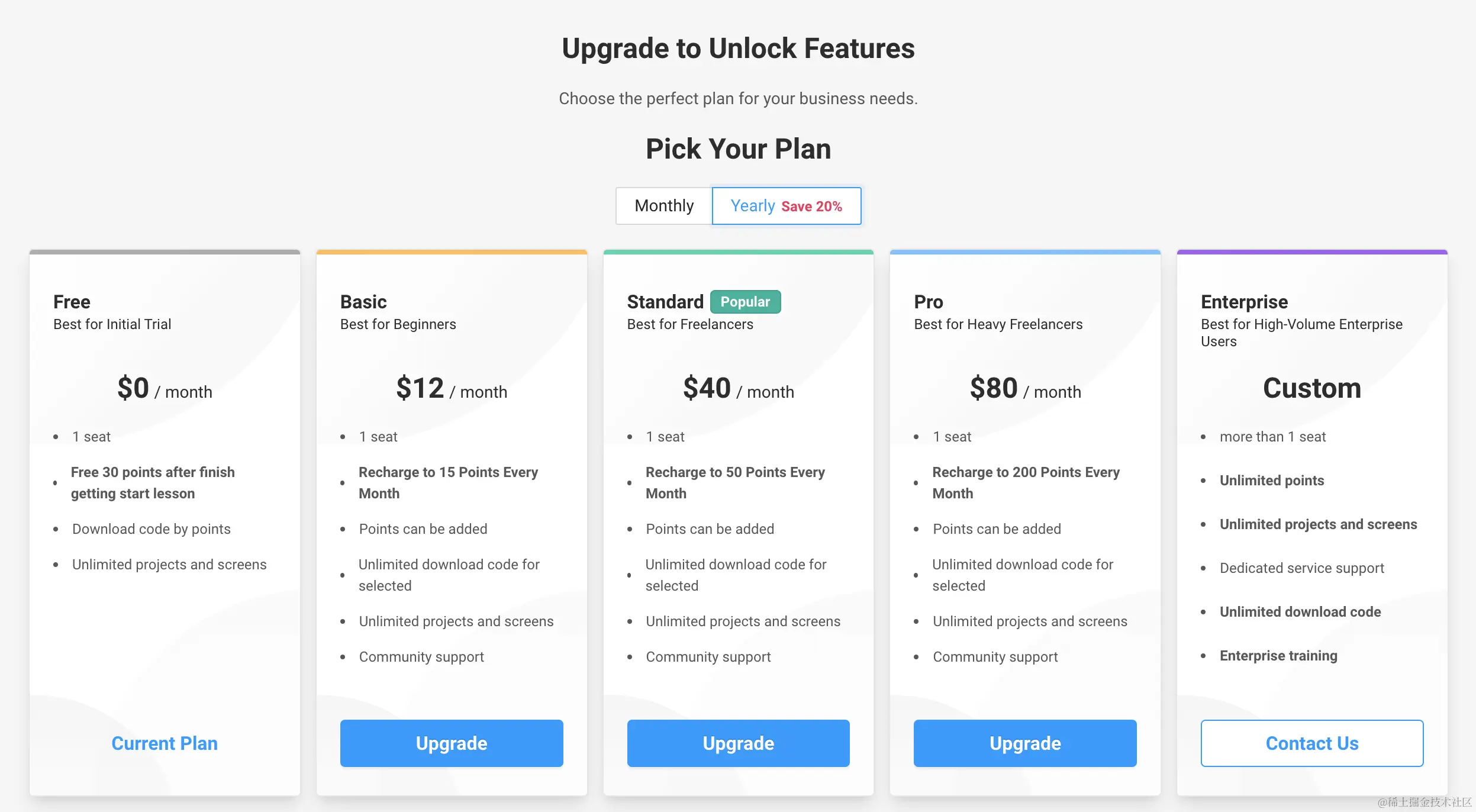The width and height of the screenshot is (1476, 812).
Task: Click the Standard plan heading
Action: pos(665,302)
